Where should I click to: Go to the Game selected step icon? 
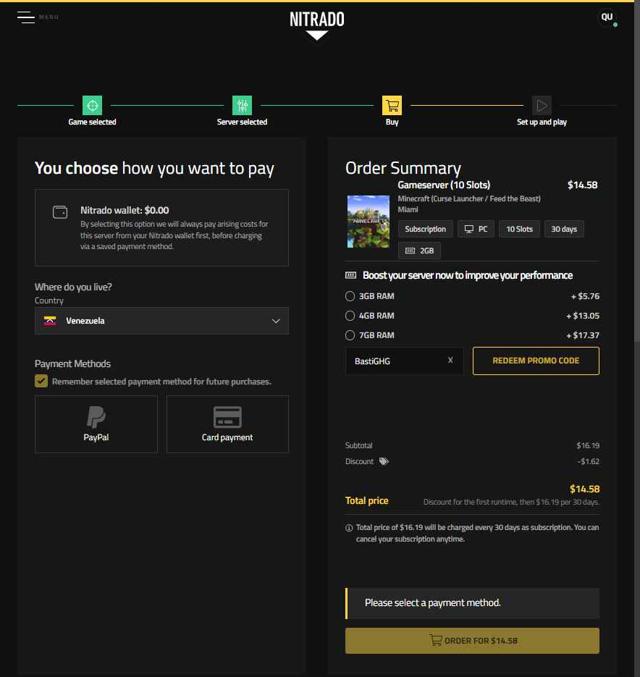[92, 105]
